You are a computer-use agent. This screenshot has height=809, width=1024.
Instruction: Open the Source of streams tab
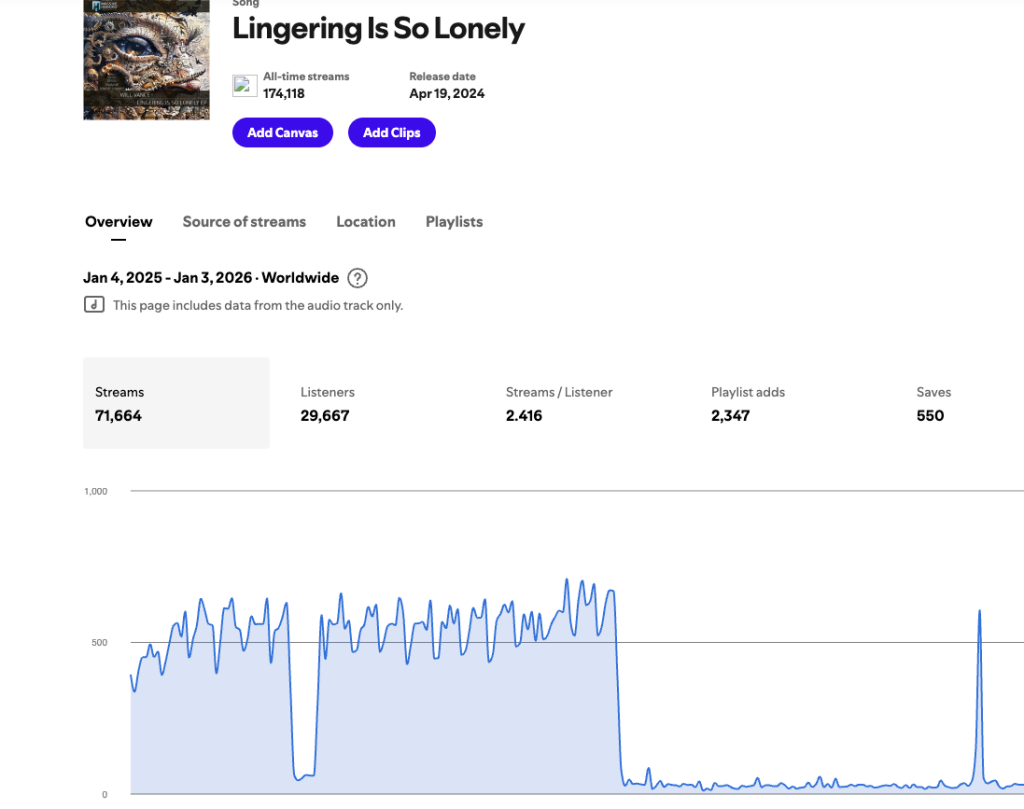click(244, 222)
